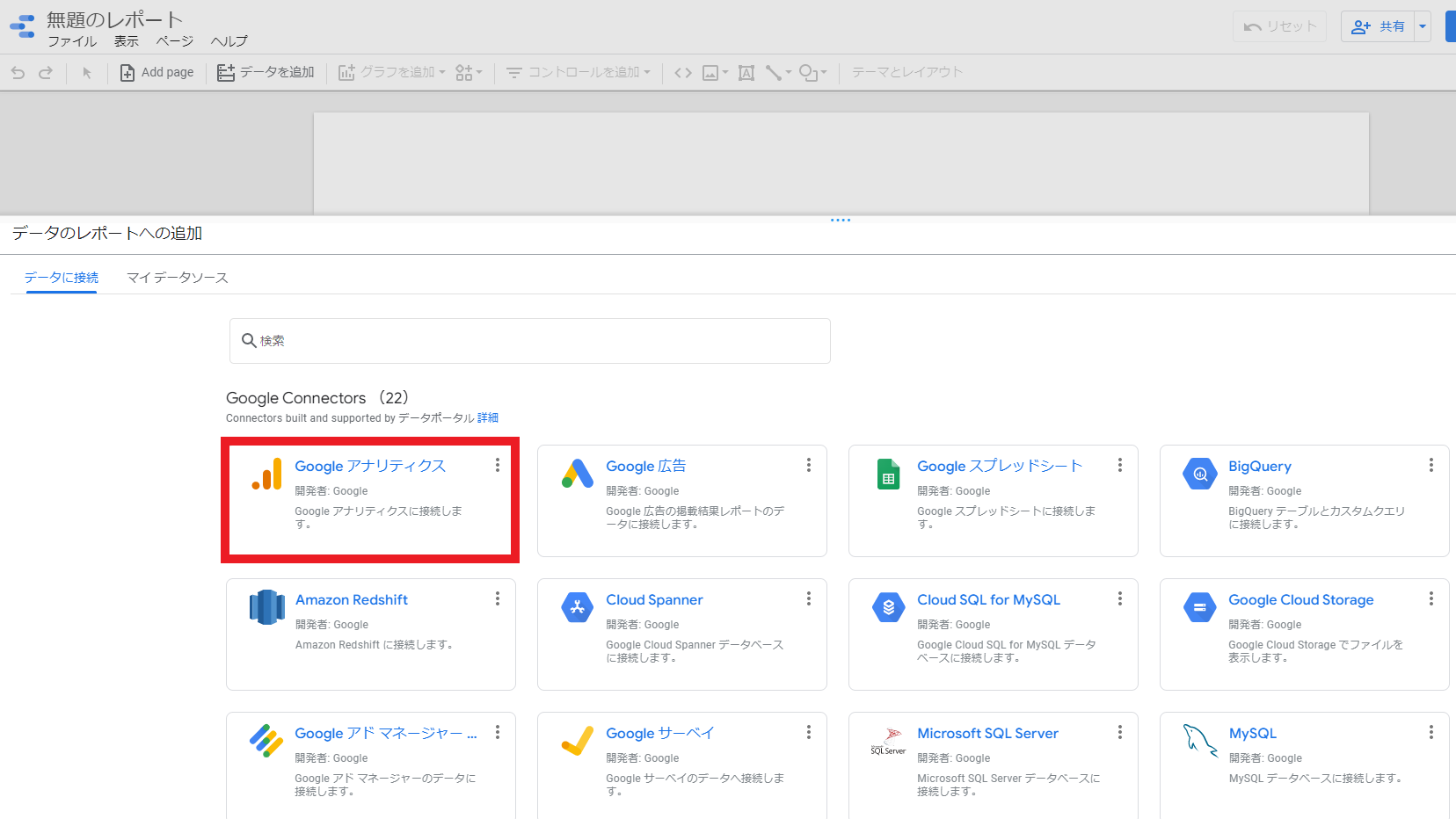1456x819 pixels.
Task: Open community visualizations dropdown icon
Action: point(469,72)
